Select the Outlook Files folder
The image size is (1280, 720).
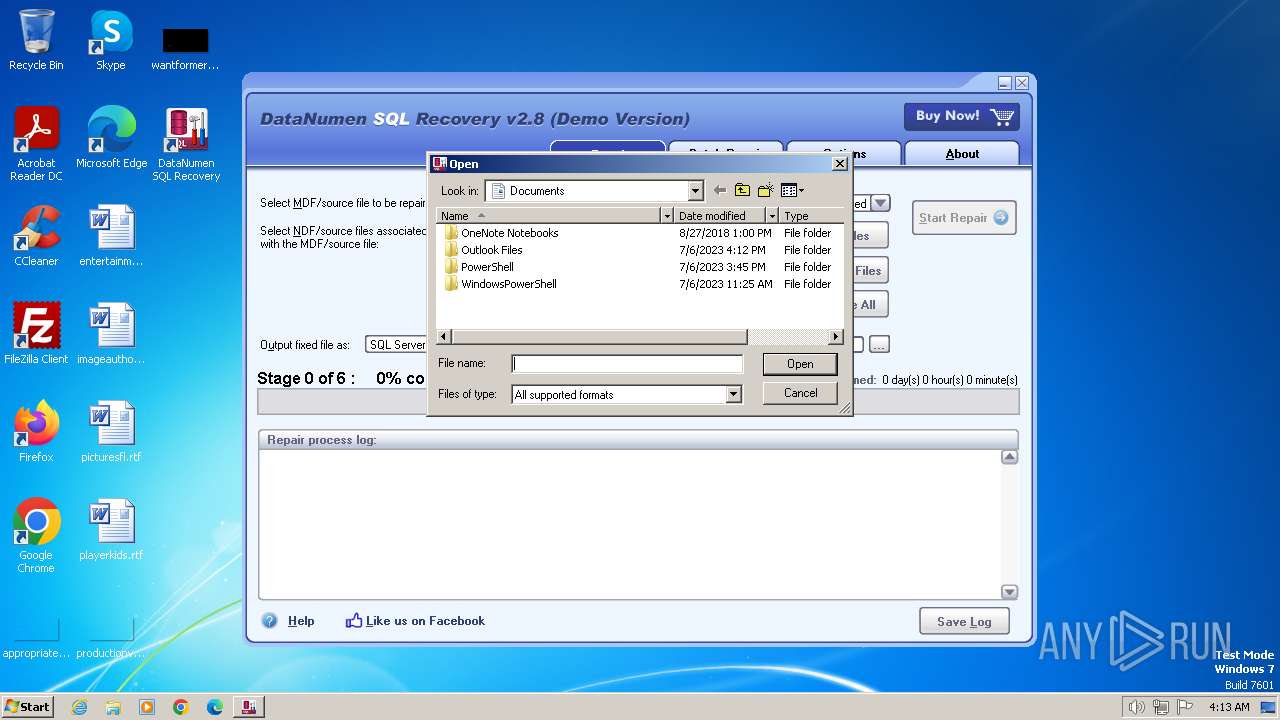[491, 250]
